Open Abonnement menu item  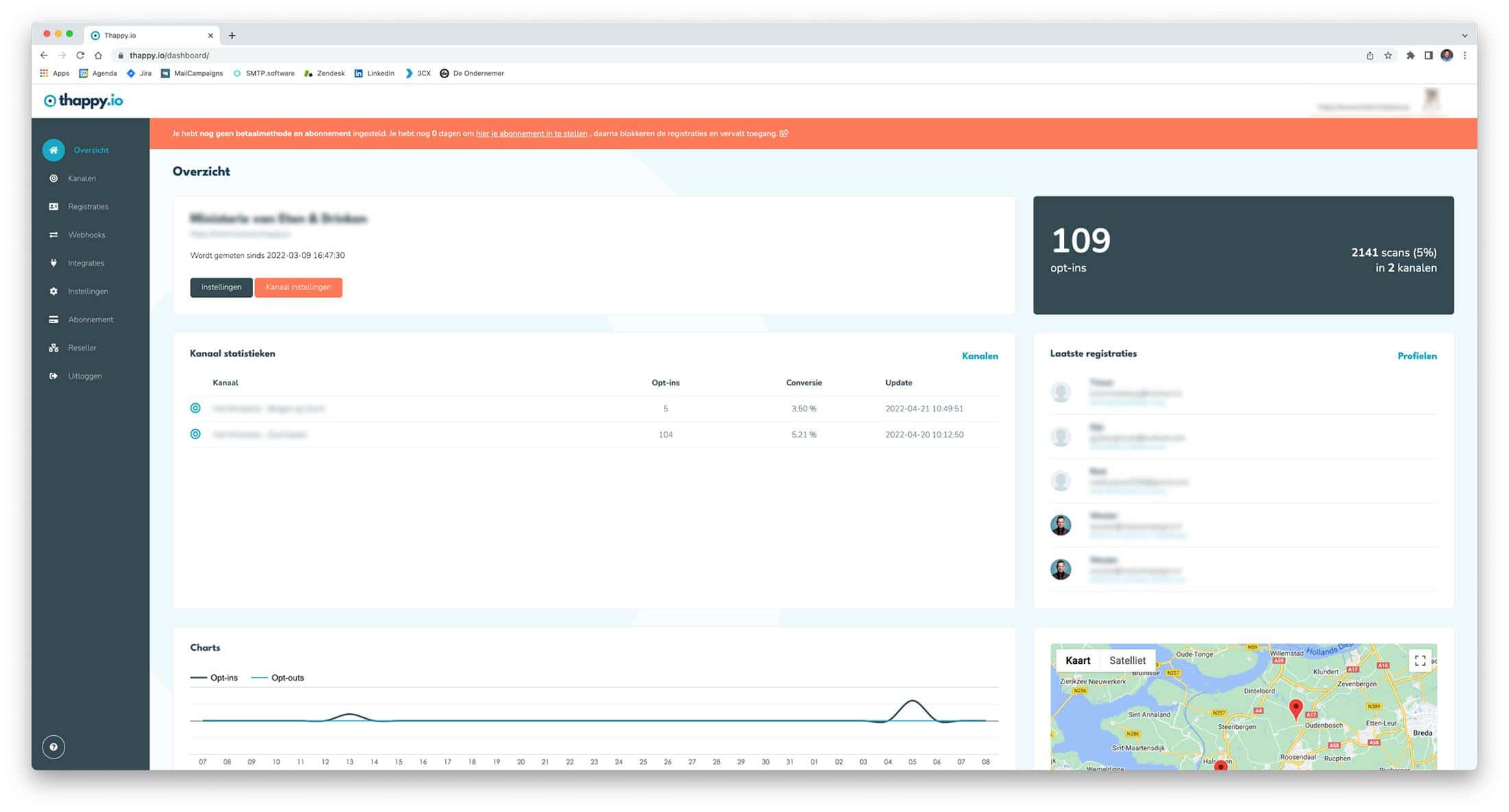(91, 320)
